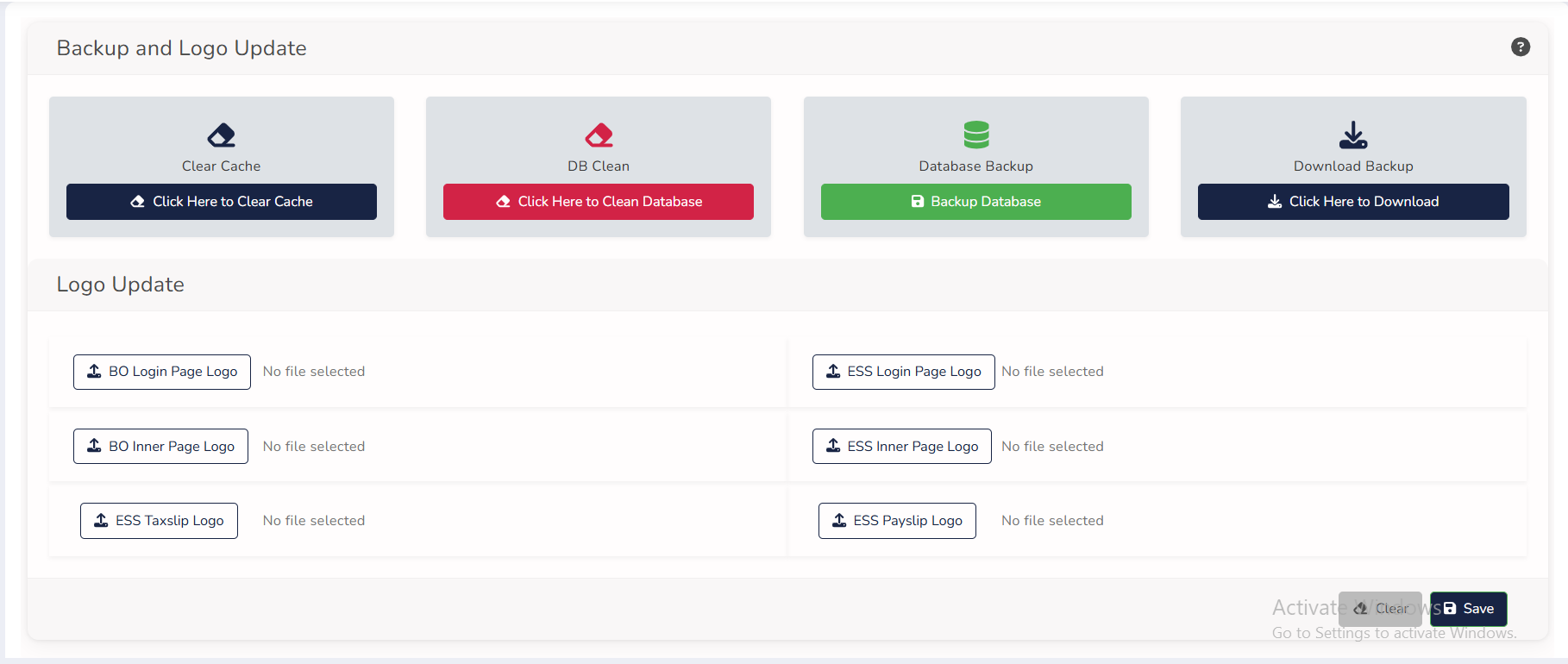Click the eraser icon above Clear Cache
The width and height of the screenshot is (1568, 664).
[221, 135]
